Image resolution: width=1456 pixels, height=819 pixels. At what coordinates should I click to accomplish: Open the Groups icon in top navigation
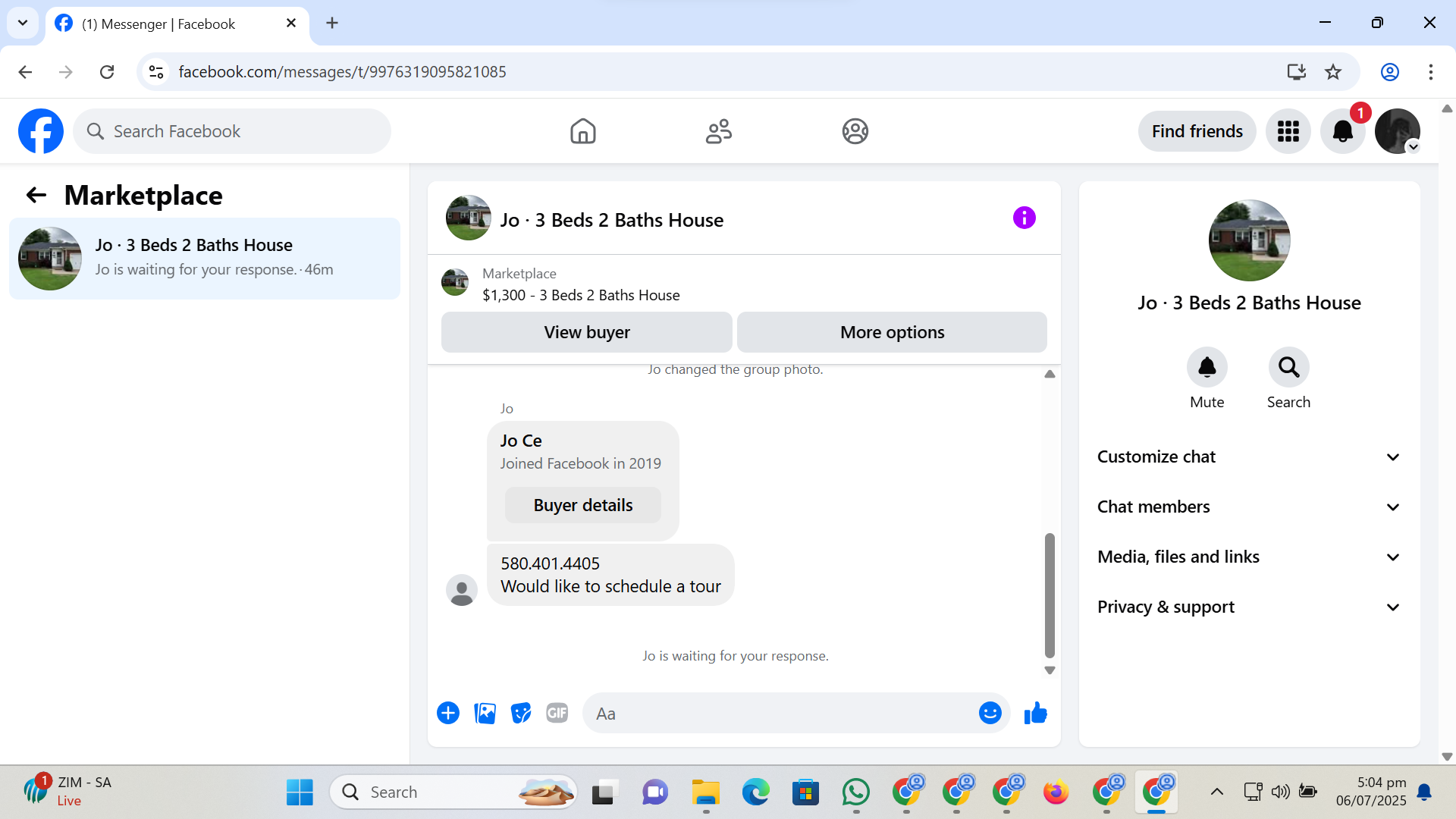(x=855, y=131)
